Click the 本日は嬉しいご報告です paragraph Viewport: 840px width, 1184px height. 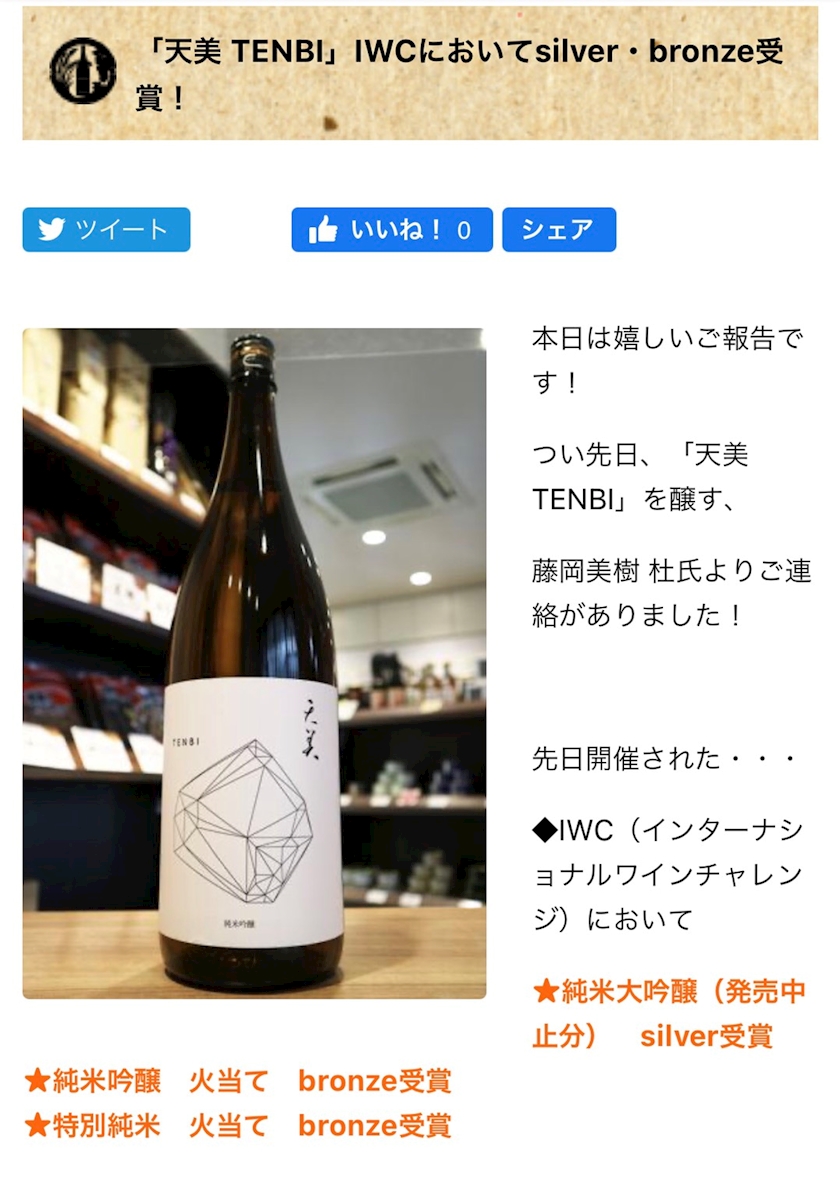[x=667, y=360]
